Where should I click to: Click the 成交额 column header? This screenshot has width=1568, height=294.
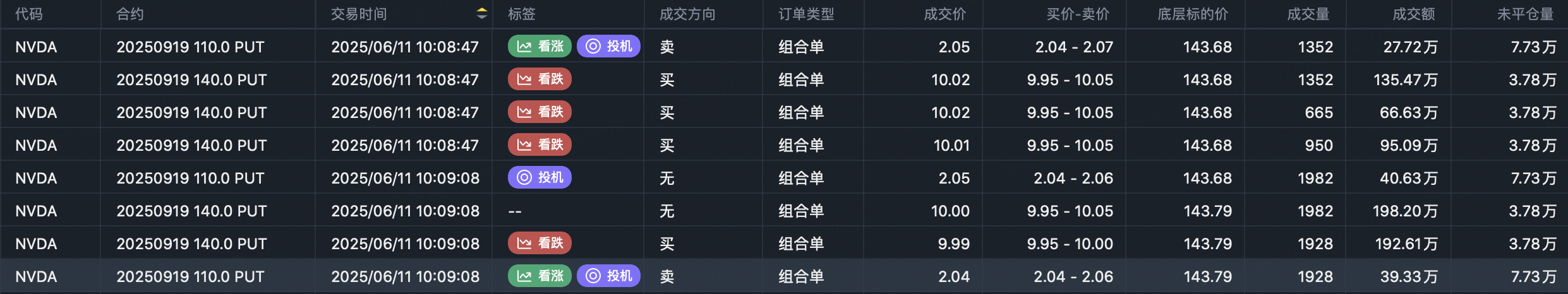[1414, 14]
